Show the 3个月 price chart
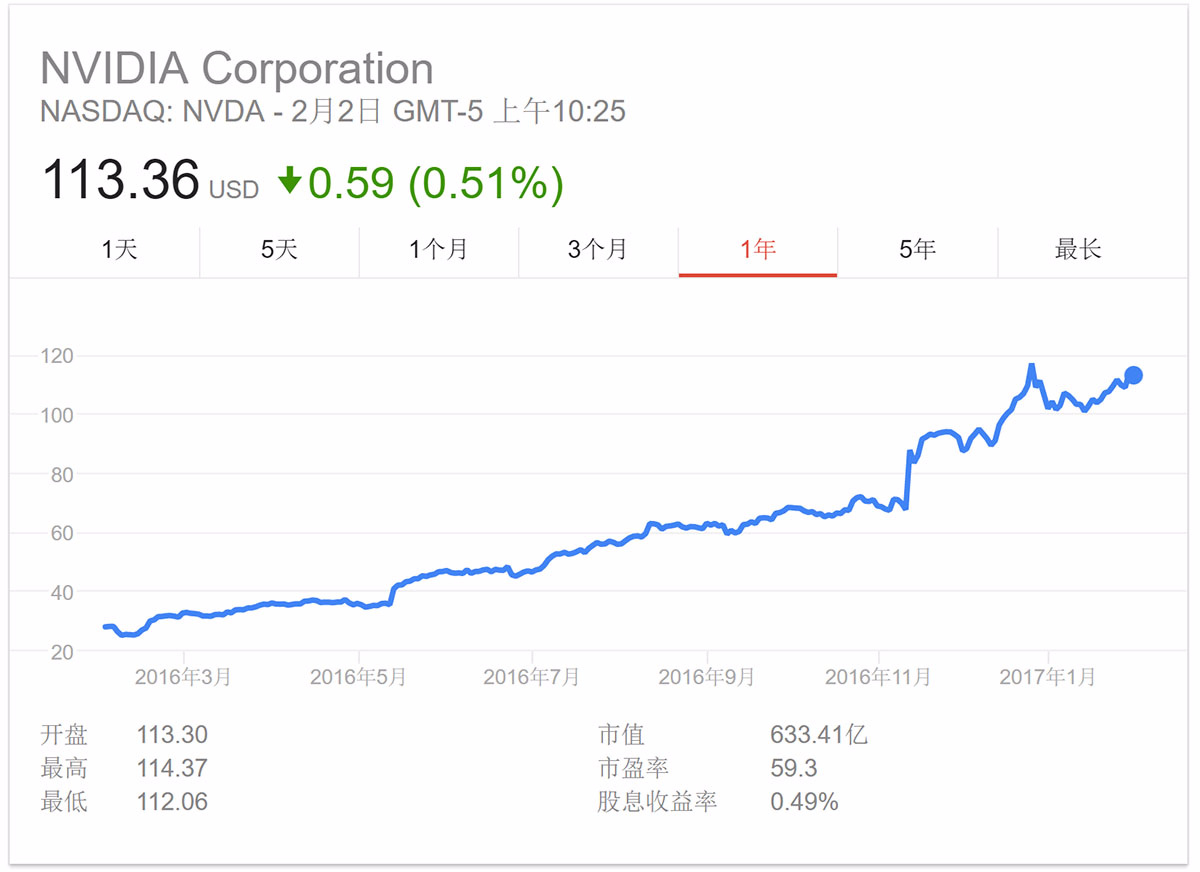The height and width of the screenshot is (872, 1200). tap(598, 249)
